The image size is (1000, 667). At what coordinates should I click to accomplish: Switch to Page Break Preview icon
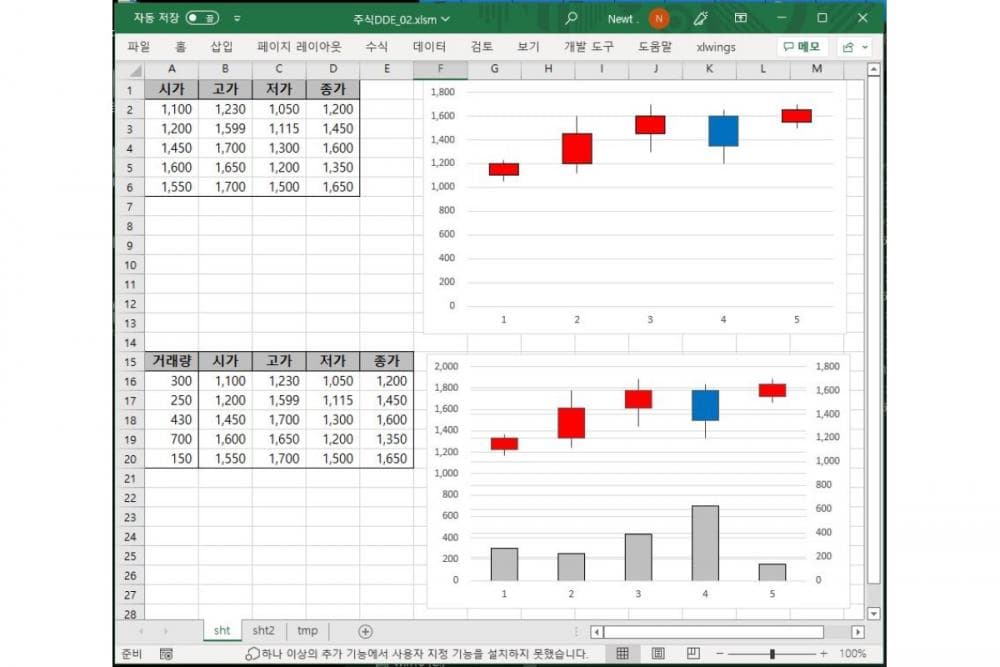click(x=693, y=654)
